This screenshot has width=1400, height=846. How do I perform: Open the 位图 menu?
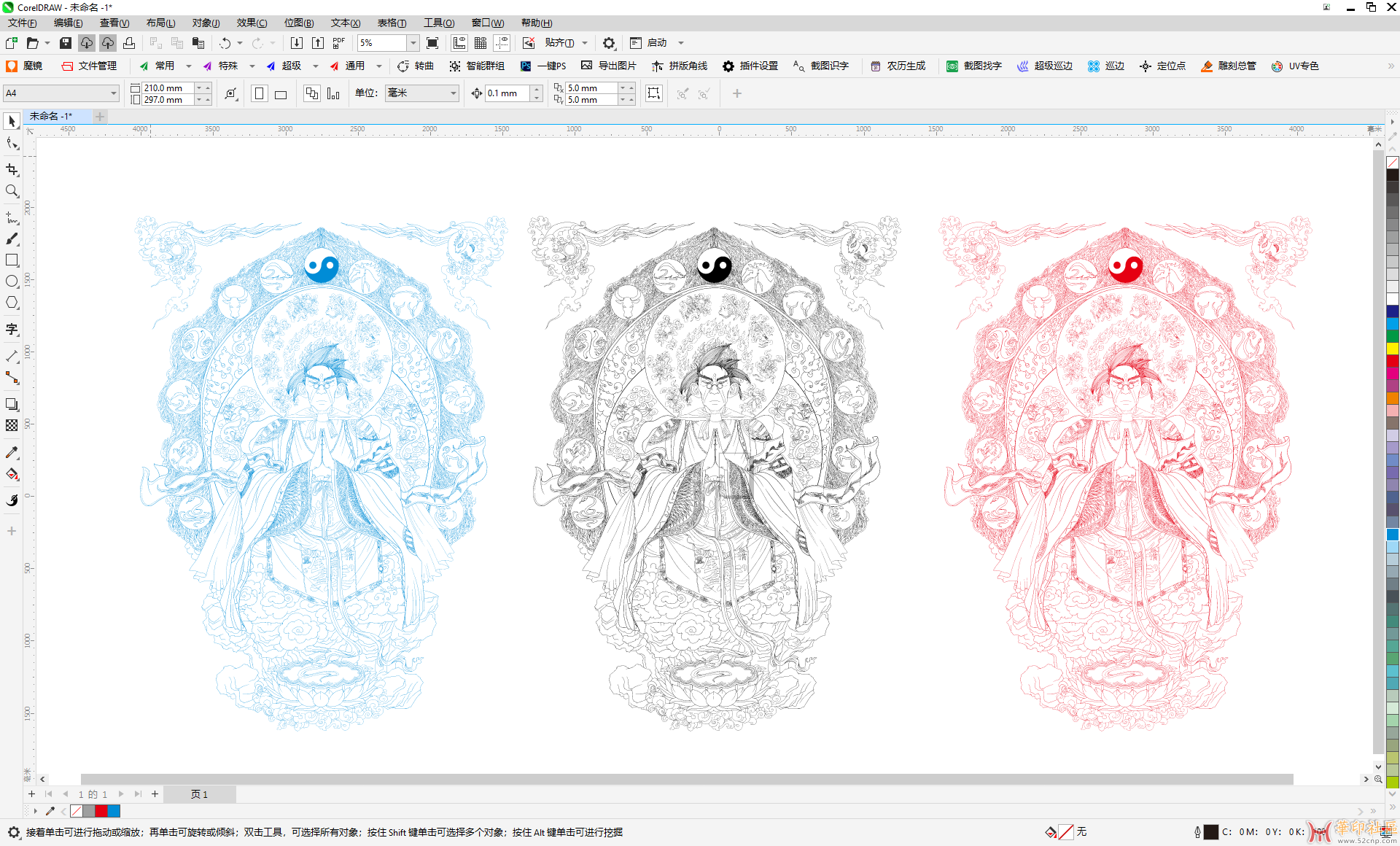tap(299, 23)
